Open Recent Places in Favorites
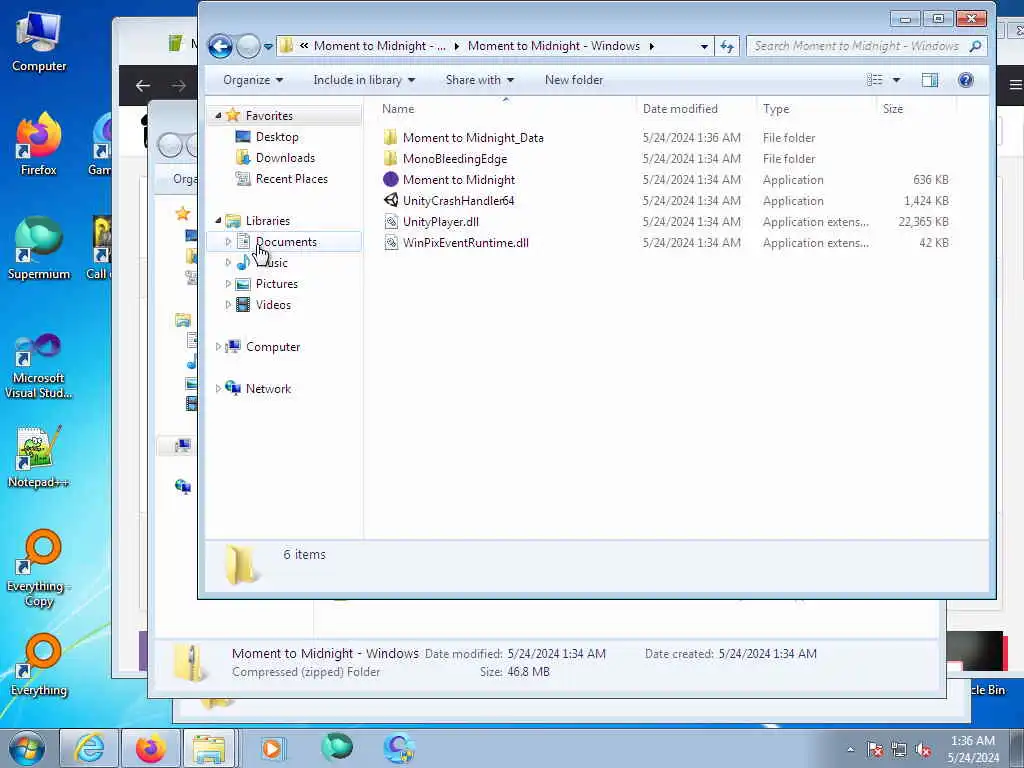 tap(291, 178)
